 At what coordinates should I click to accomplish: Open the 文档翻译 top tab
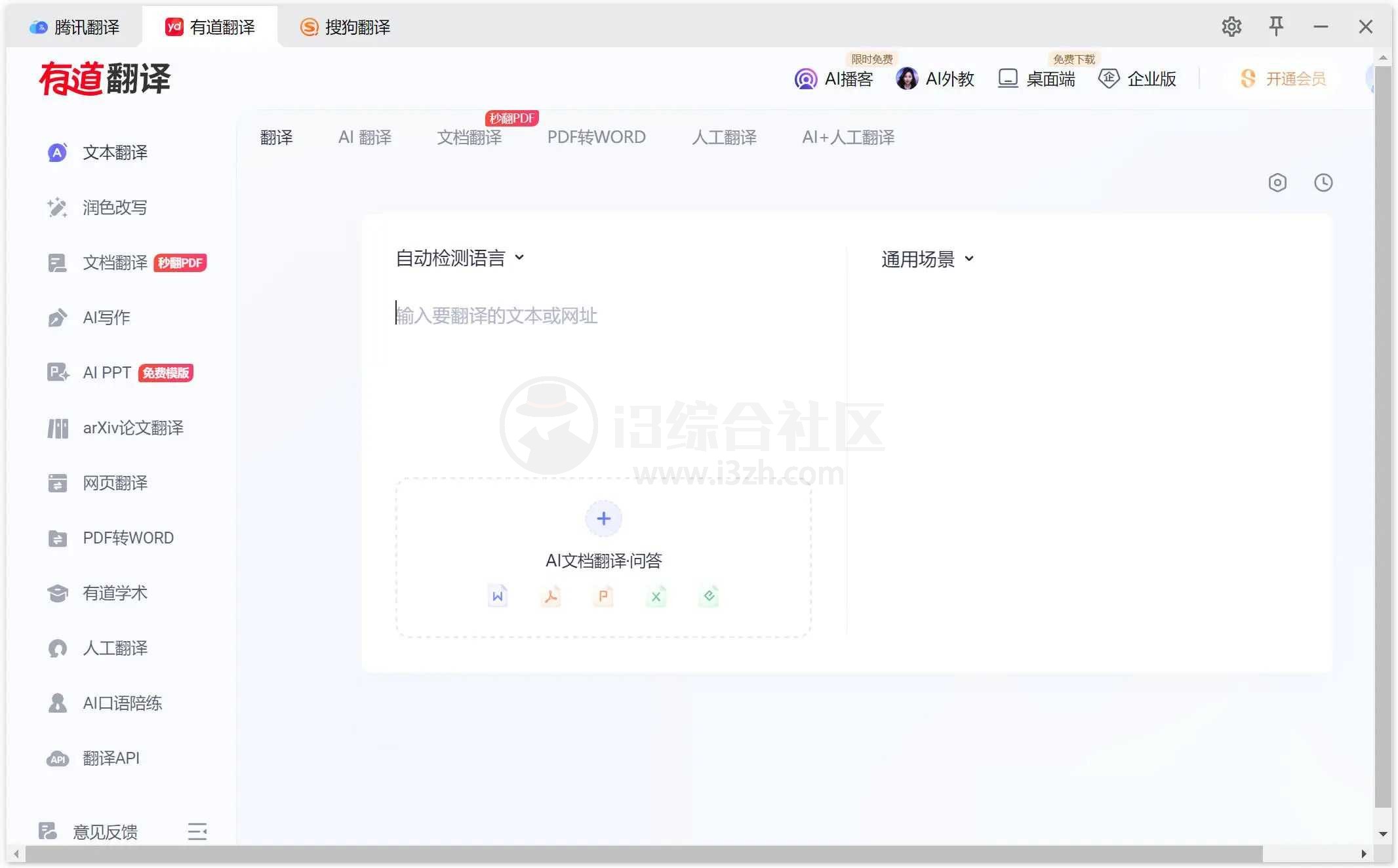coord(469,138)
